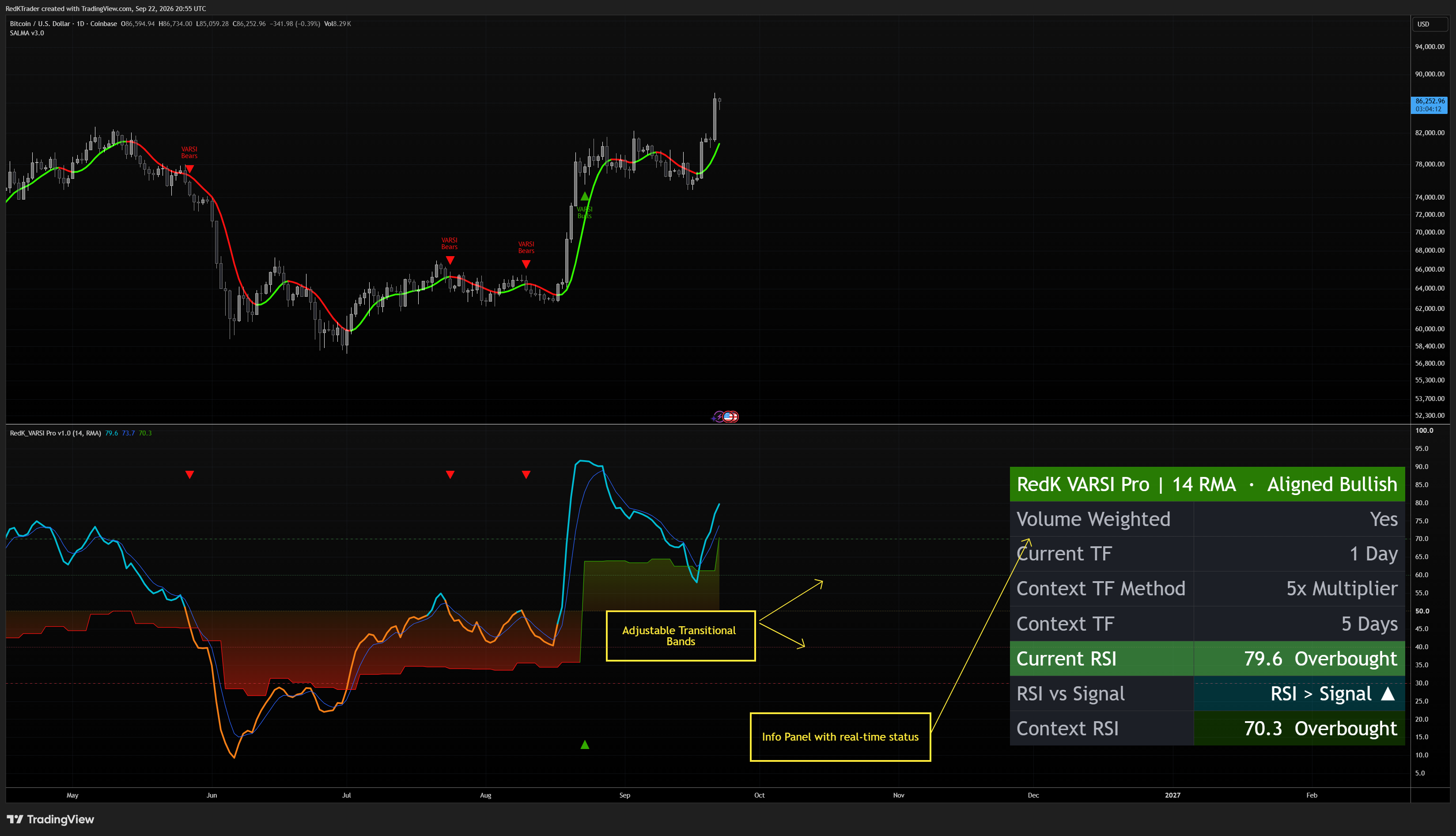Click the Yes value in the info panel
Image resolution: width=1456 pixels, height=836 pixels.
tap(1384, 519)
